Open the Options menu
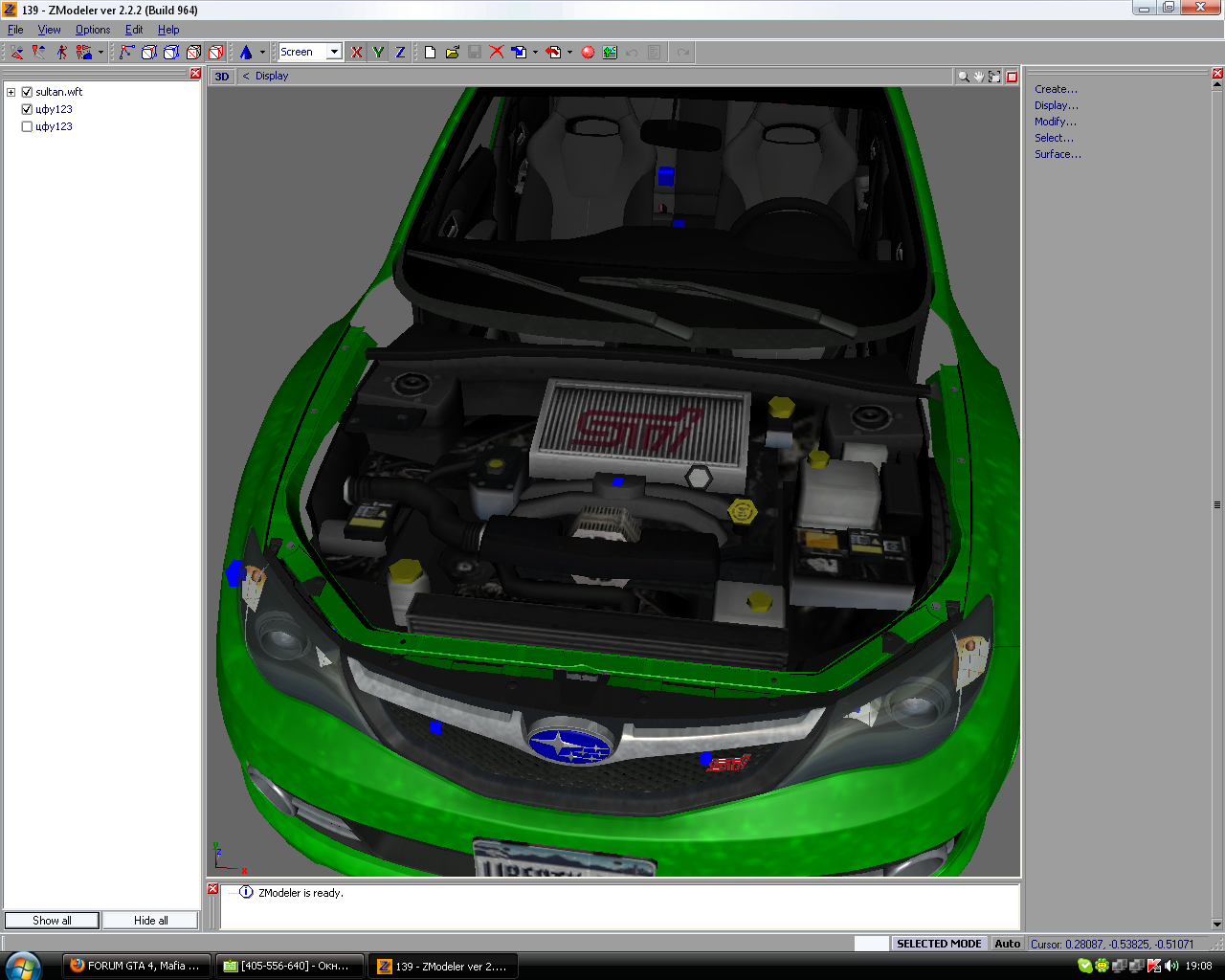The height and width of the screenshot is (980, 1225). (93, 30)
